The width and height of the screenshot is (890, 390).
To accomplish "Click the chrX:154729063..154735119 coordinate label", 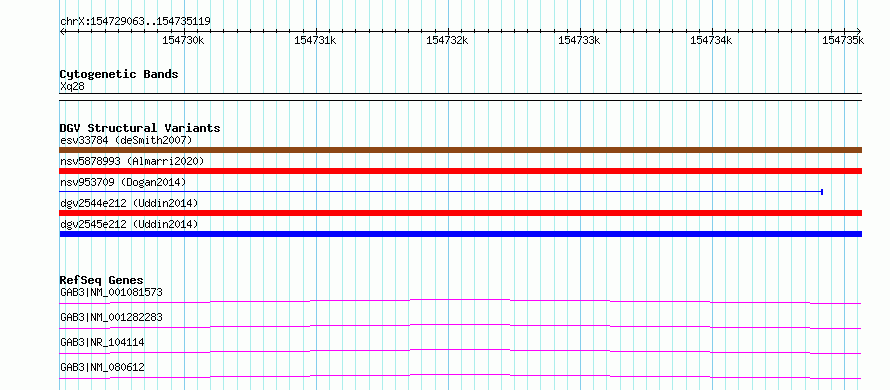I will [x=135, y=21].
